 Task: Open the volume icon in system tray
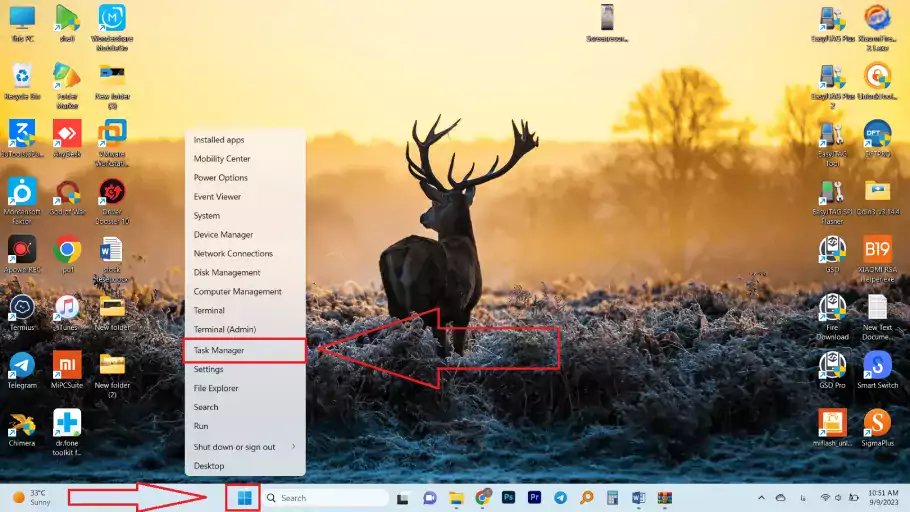(839, 498)
